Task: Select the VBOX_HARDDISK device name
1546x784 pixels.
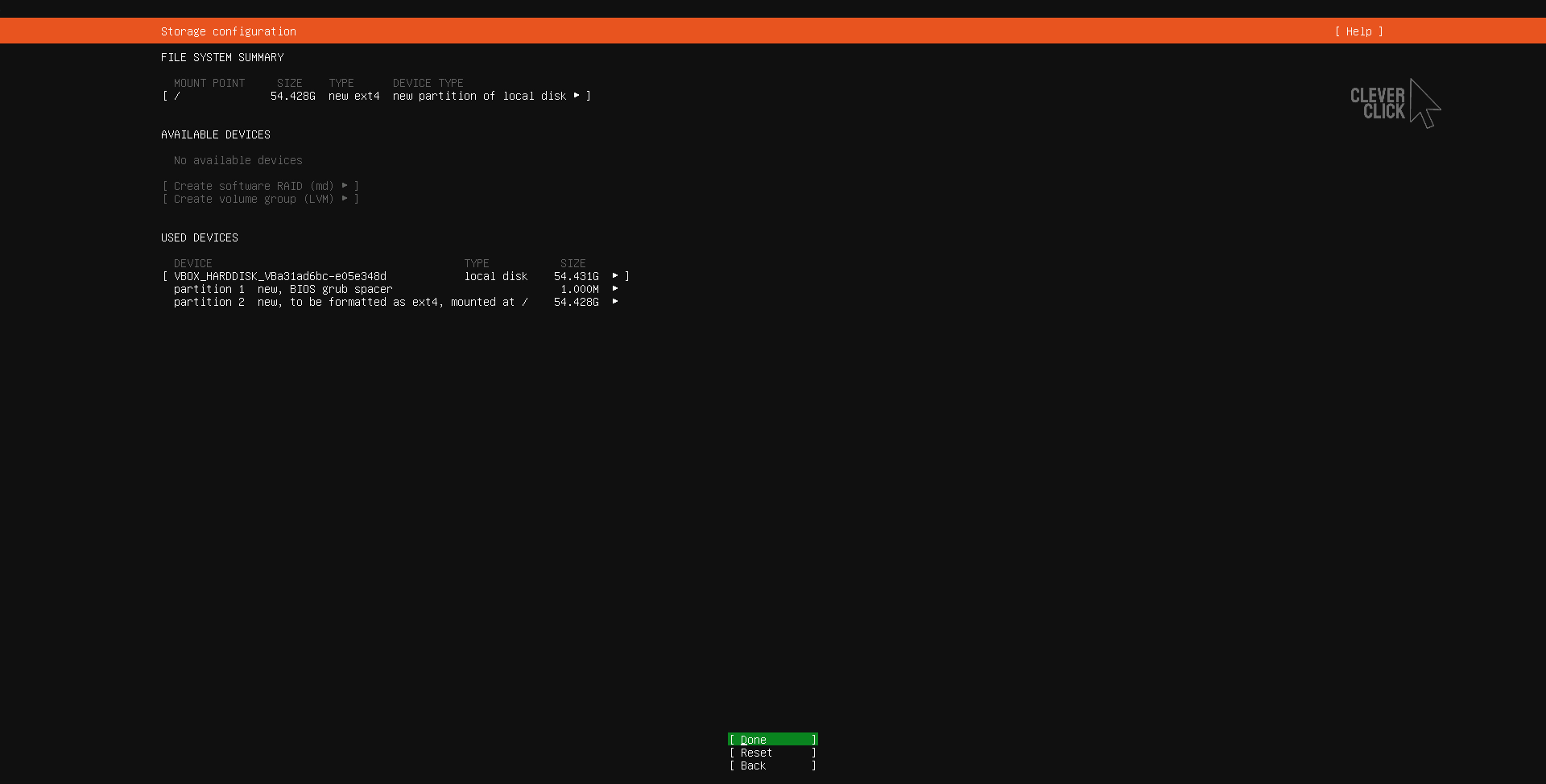Action: pyautogui.click(x=279, y=276)
